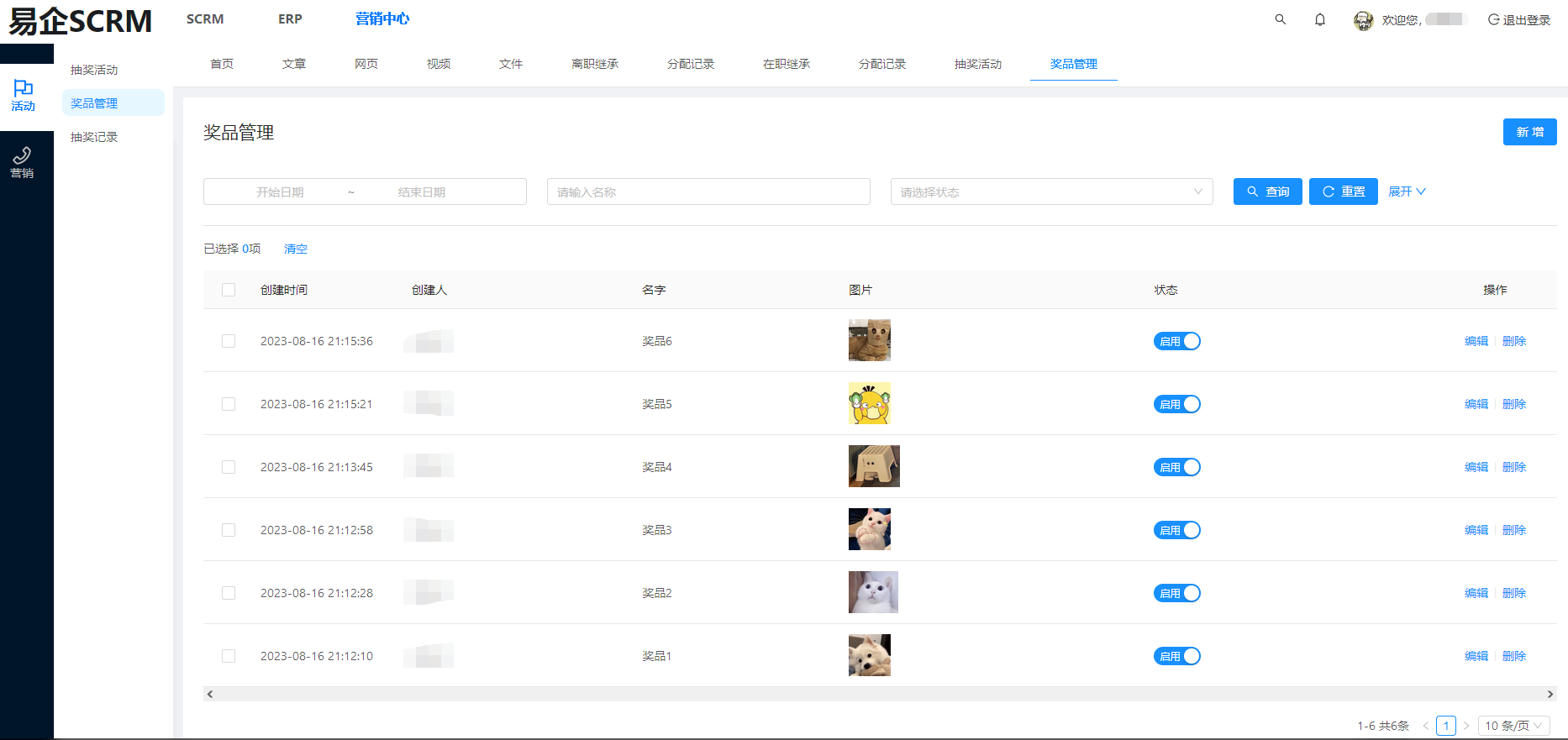Disable the 启用 switch for 奖品3

pyautogui.click(x=1177, y=530)
